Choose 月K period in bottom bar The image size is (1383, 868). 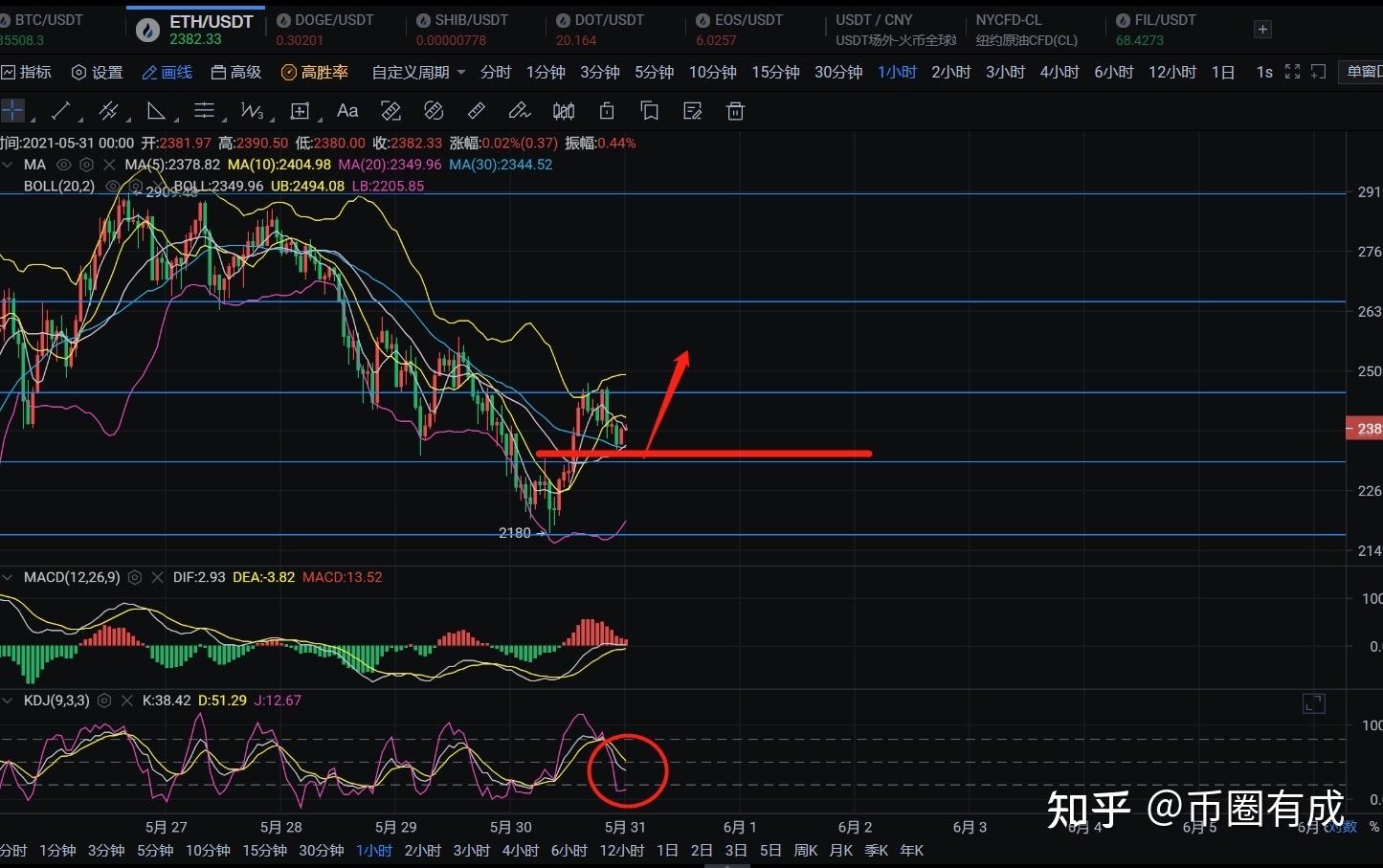(841, 850)
